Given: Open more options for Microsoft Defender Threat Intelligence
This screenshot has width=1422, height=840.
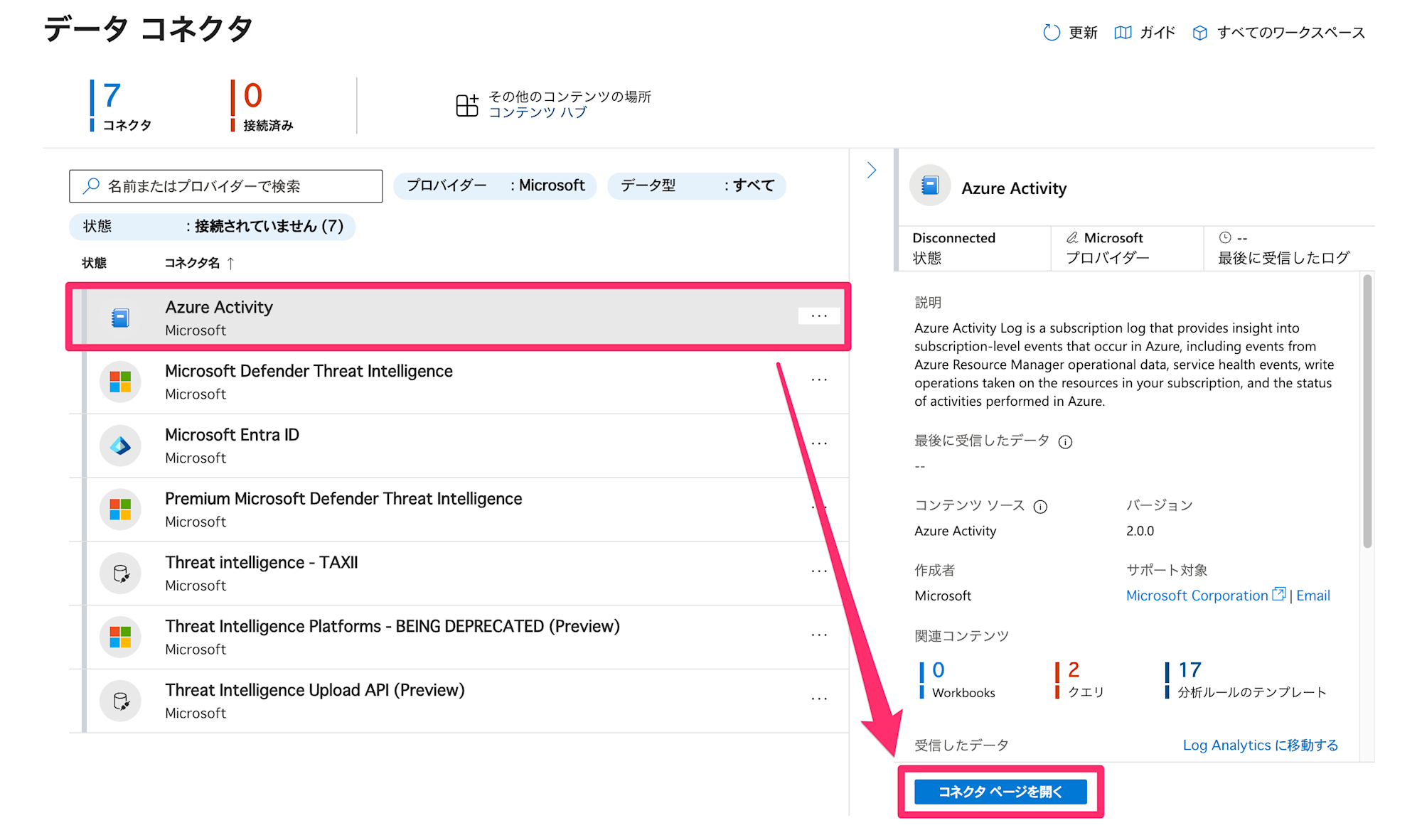Looking at the screenshot, I should pyautogui.click(x=819, y=379).
